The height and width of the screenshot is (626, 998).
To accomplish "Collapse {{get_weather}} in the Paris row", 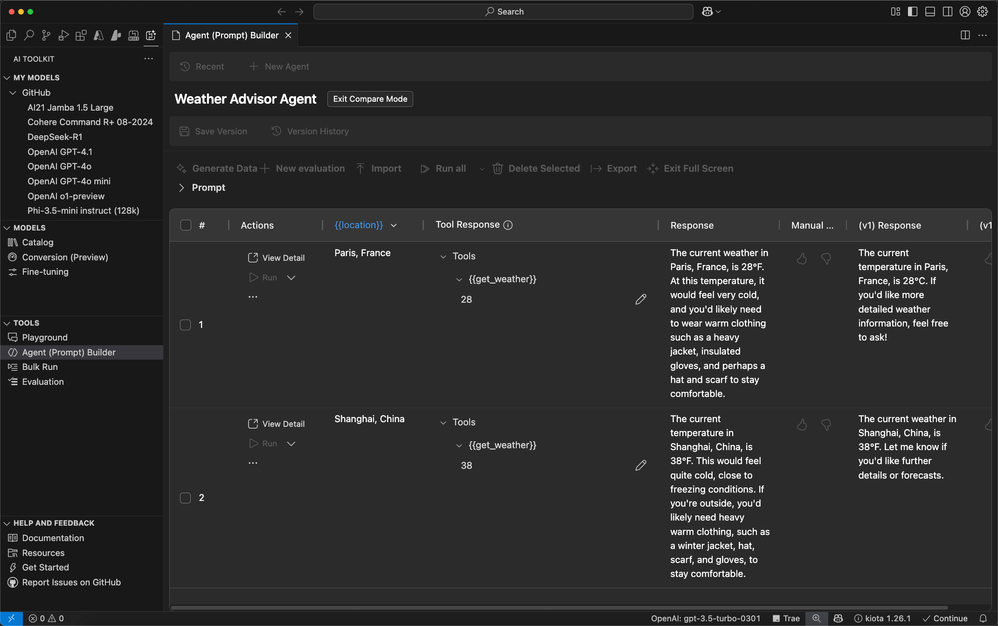I will pos(459,279).
